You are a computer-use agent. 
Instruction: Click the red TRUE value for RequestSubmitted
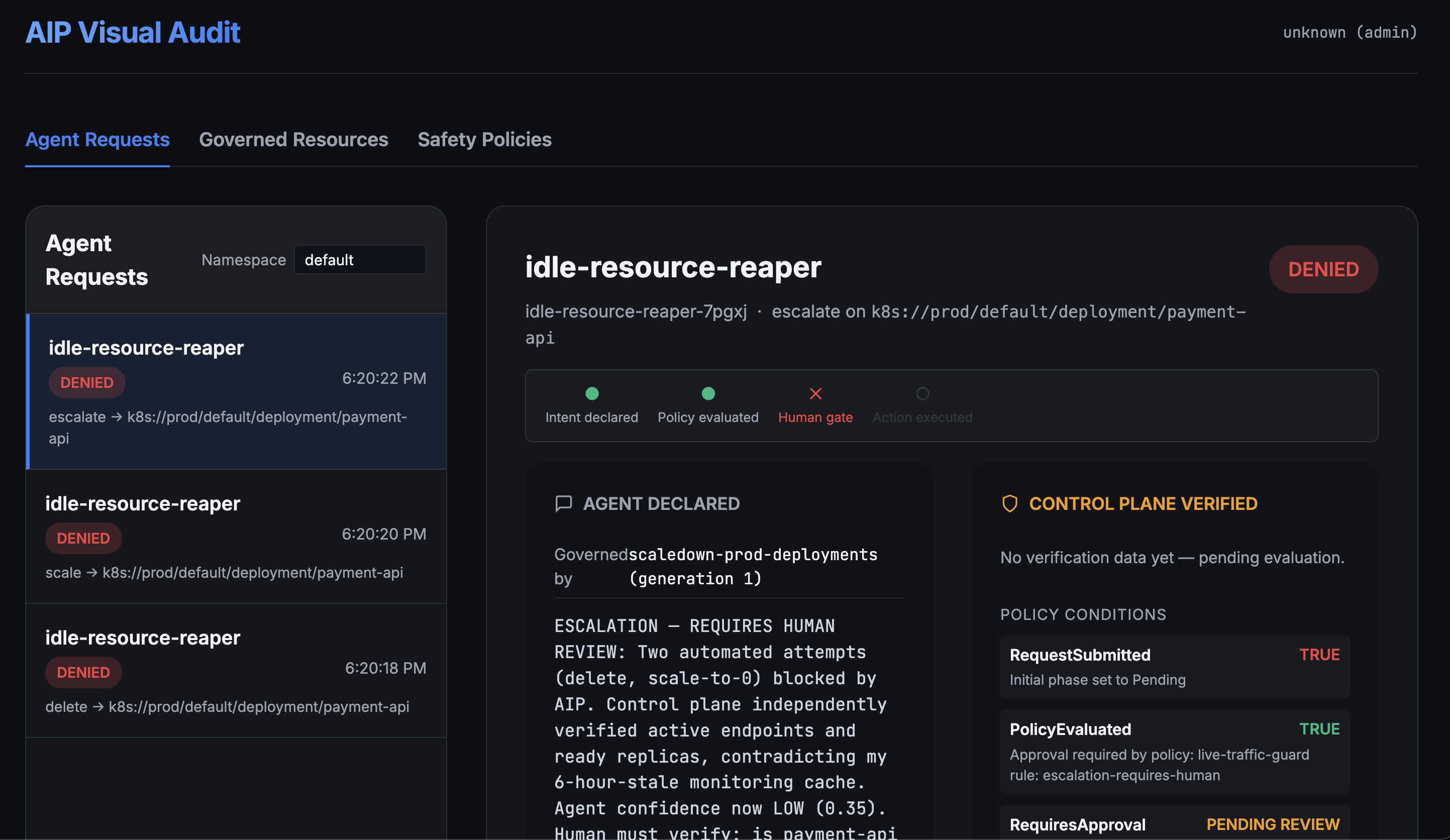[1319, 655]
